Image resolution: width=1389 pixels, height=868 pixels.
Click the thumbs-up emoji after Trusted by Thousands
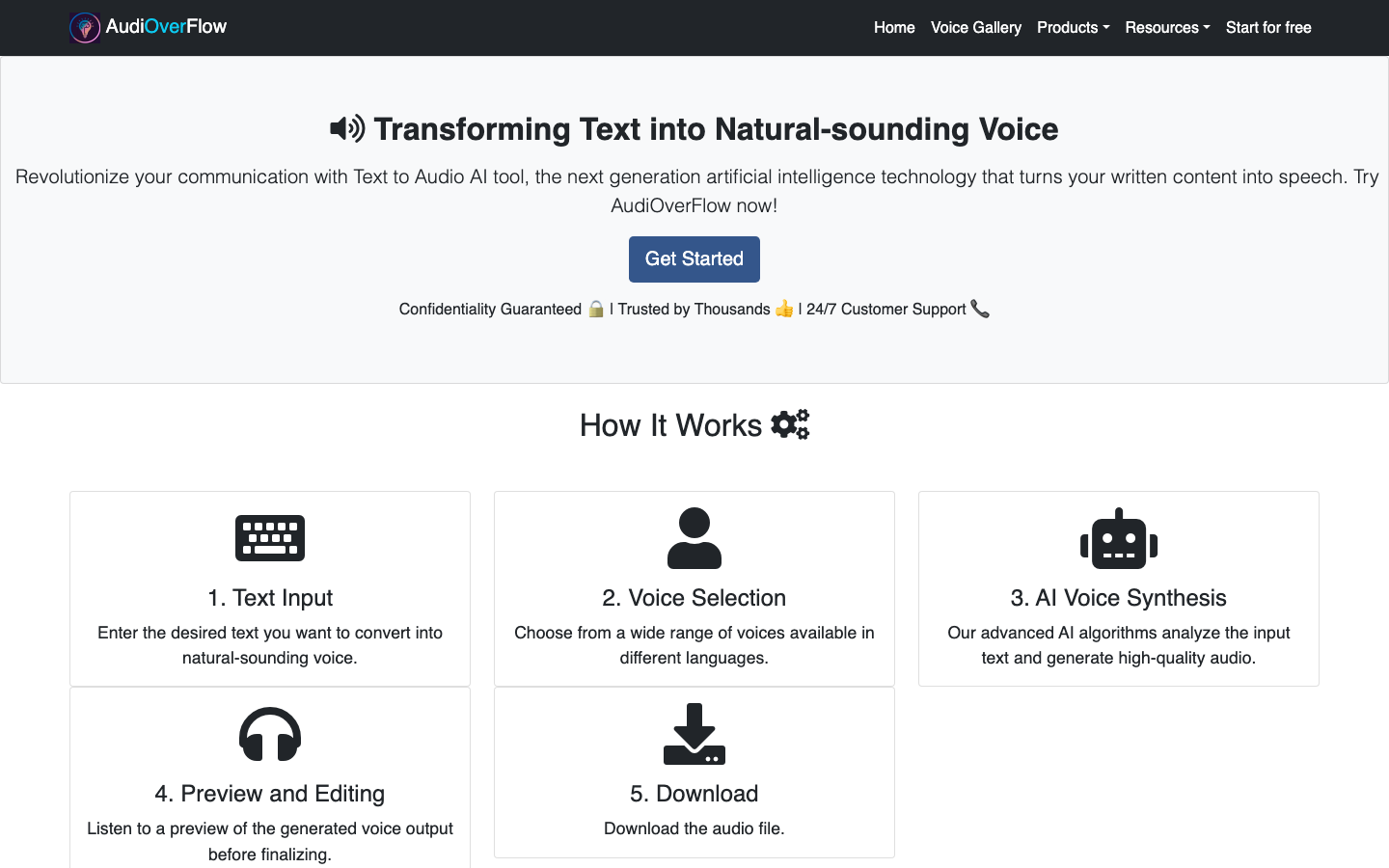click(x=784, y=309)
